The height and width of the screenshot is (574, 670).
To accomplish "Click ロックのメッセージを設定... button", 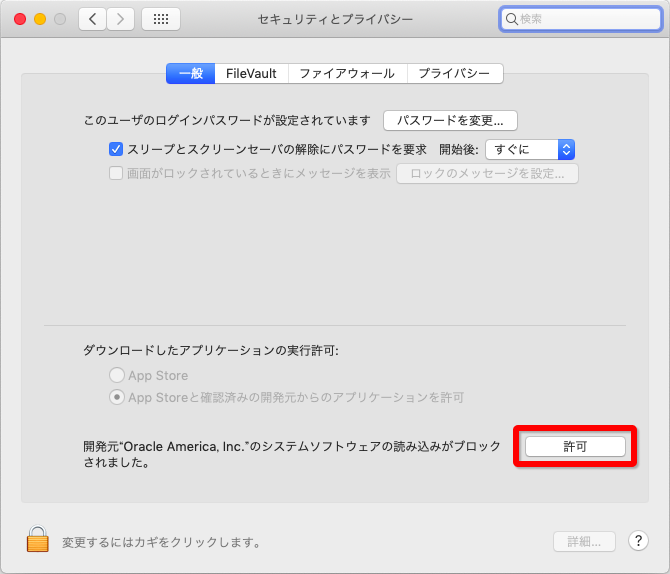I will point(487,174).
